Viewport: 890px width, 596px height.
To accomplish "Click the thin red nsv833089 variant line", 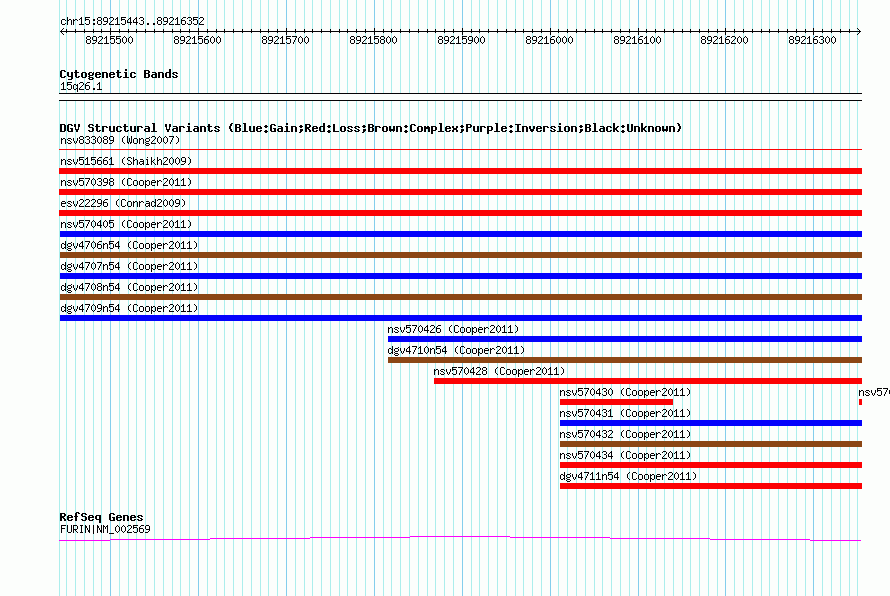I will (460, 149).
